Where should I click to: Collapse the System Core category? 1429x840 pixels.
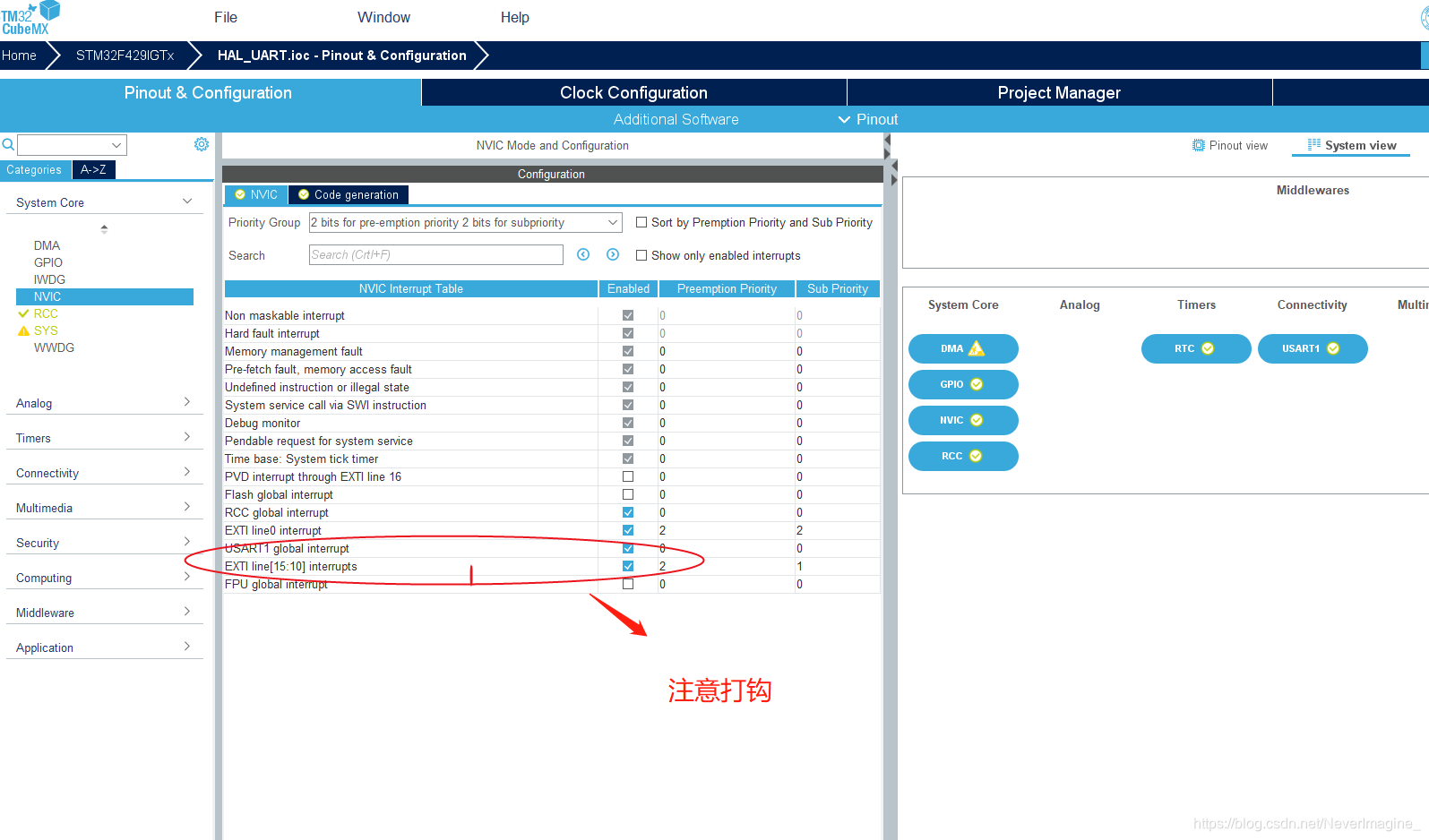(x=187, y=201)
